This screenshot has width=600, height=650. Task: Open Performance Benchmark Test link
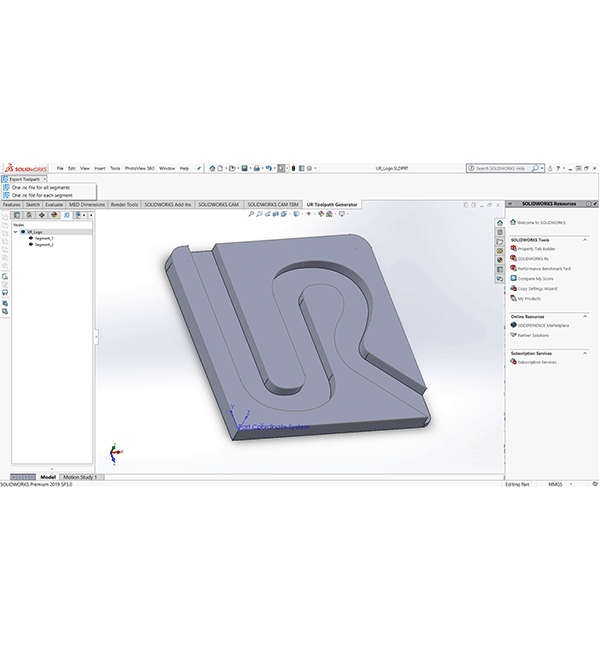point(544,269)
